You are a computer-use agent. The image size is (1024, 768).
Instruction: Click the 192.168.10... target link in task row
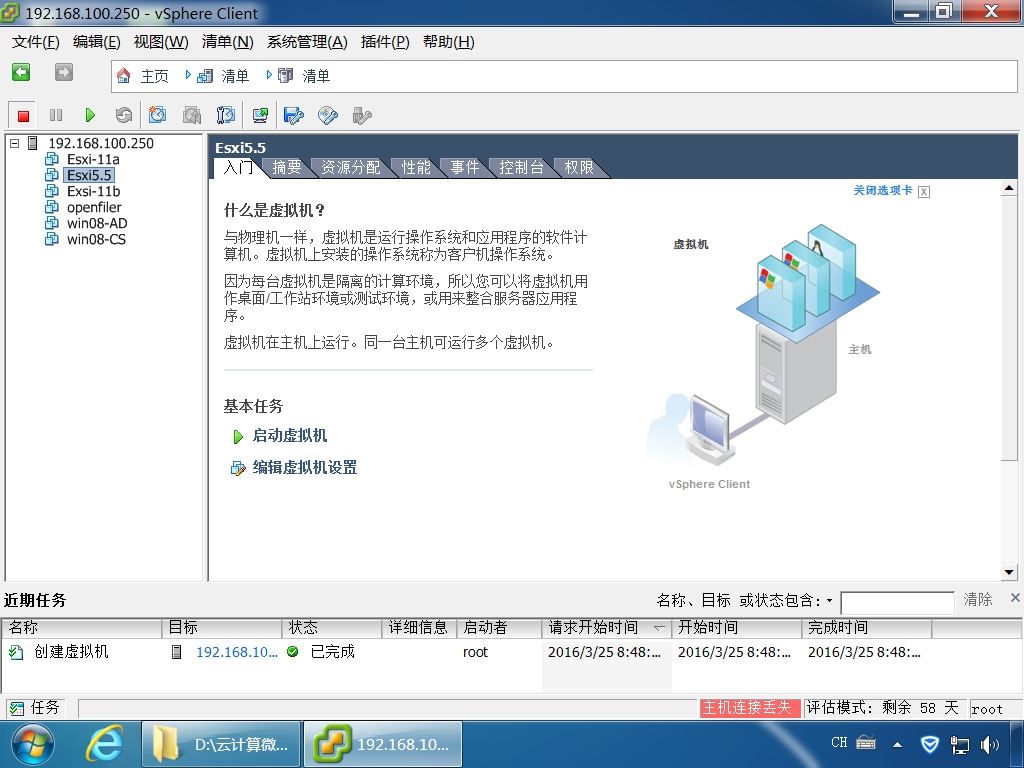pyautogui.click(x=237, y=652)
